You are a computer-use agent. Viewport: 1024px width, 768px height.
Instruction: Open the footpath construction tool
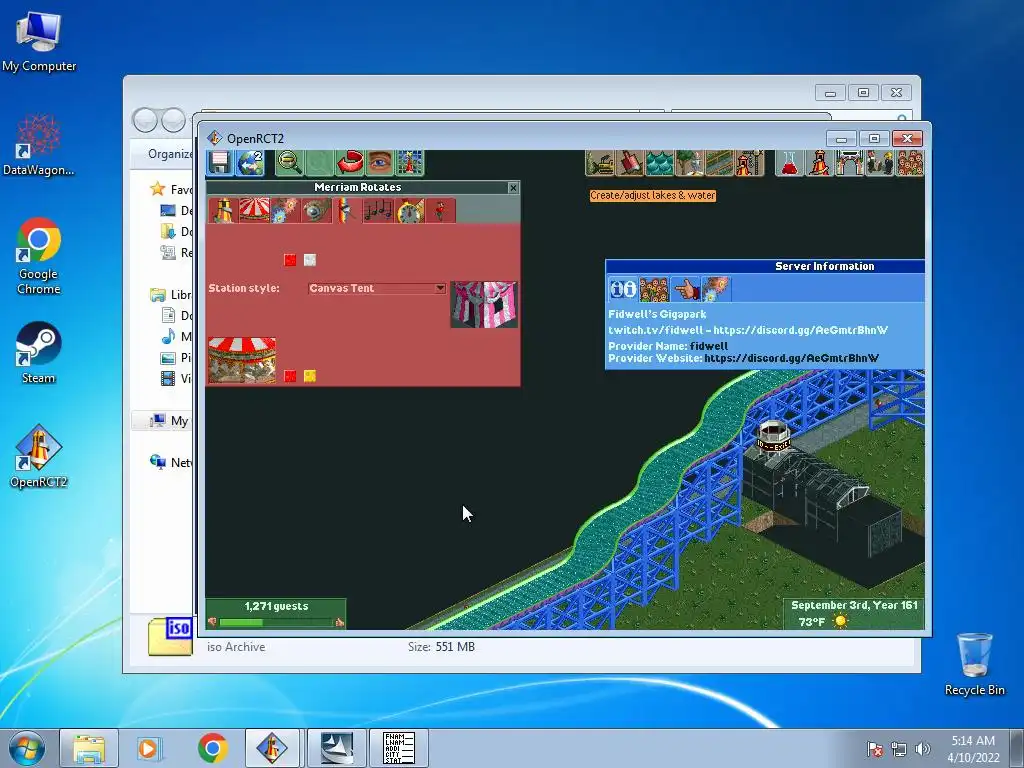pyautogui.click(x=720, y=163)
